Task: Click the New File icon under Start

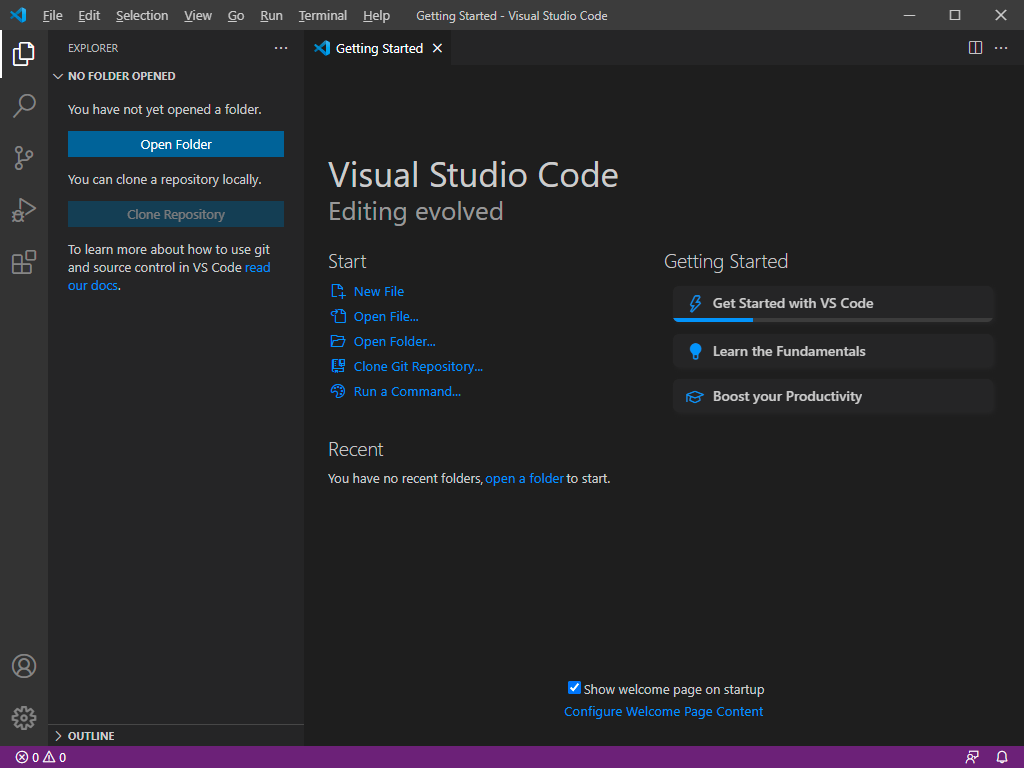Action: pyautogui.click(x=338, y=291)
